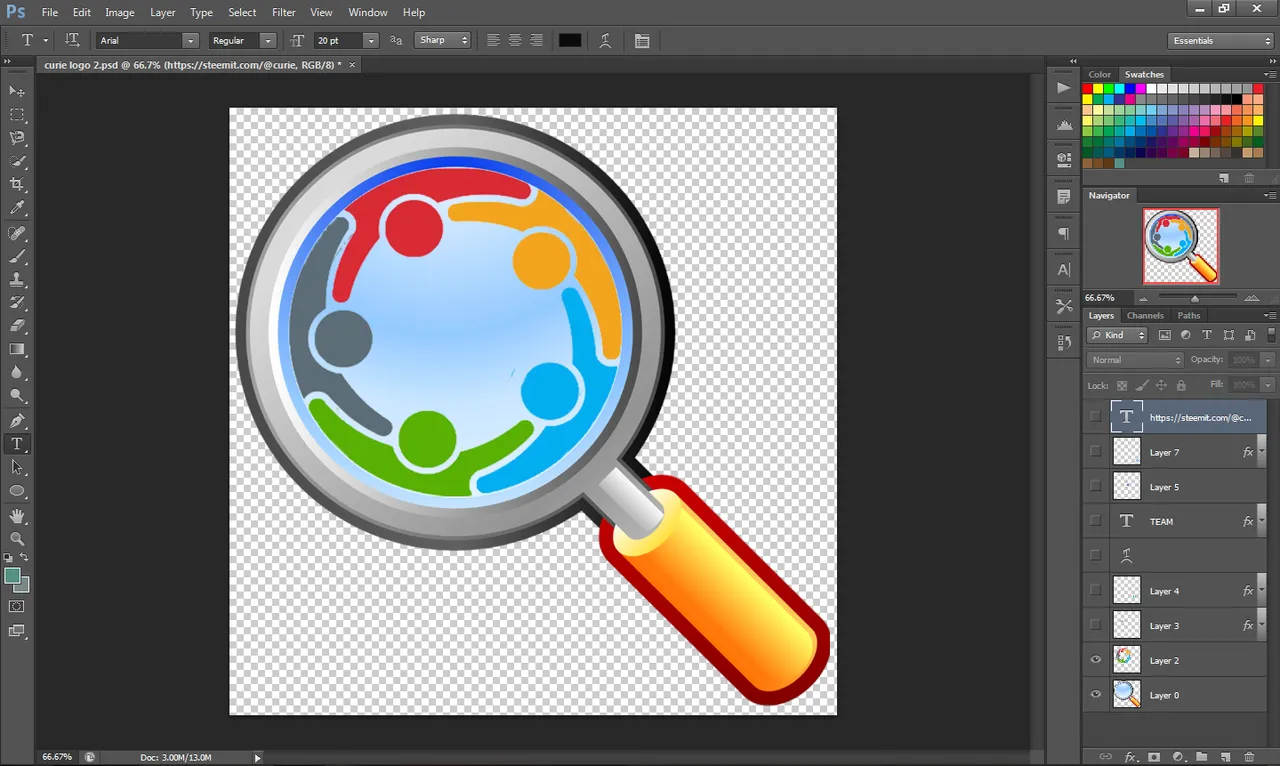The width and height of the screenshot is (1280, 766).
Task: Create a new layer from Layers panel
Action: 1225,757
